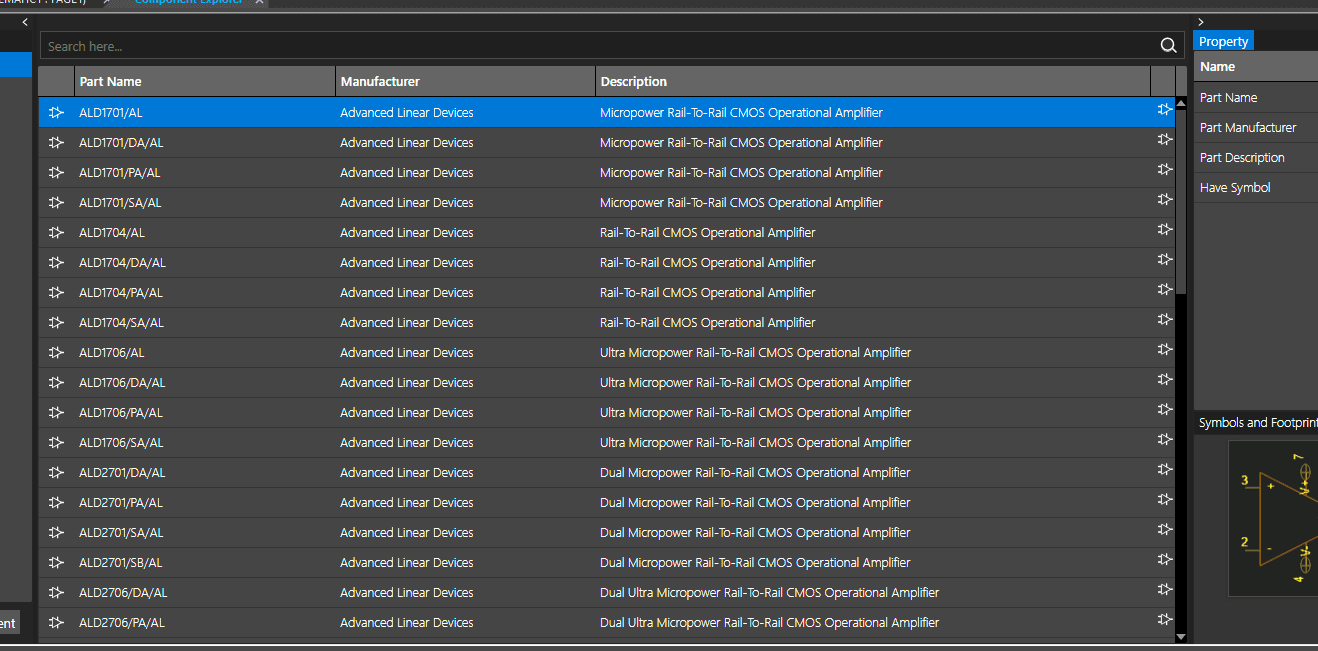Click the symbol icon before ALD2701/DA/AL
The image size is (1318, 651).
56,472
